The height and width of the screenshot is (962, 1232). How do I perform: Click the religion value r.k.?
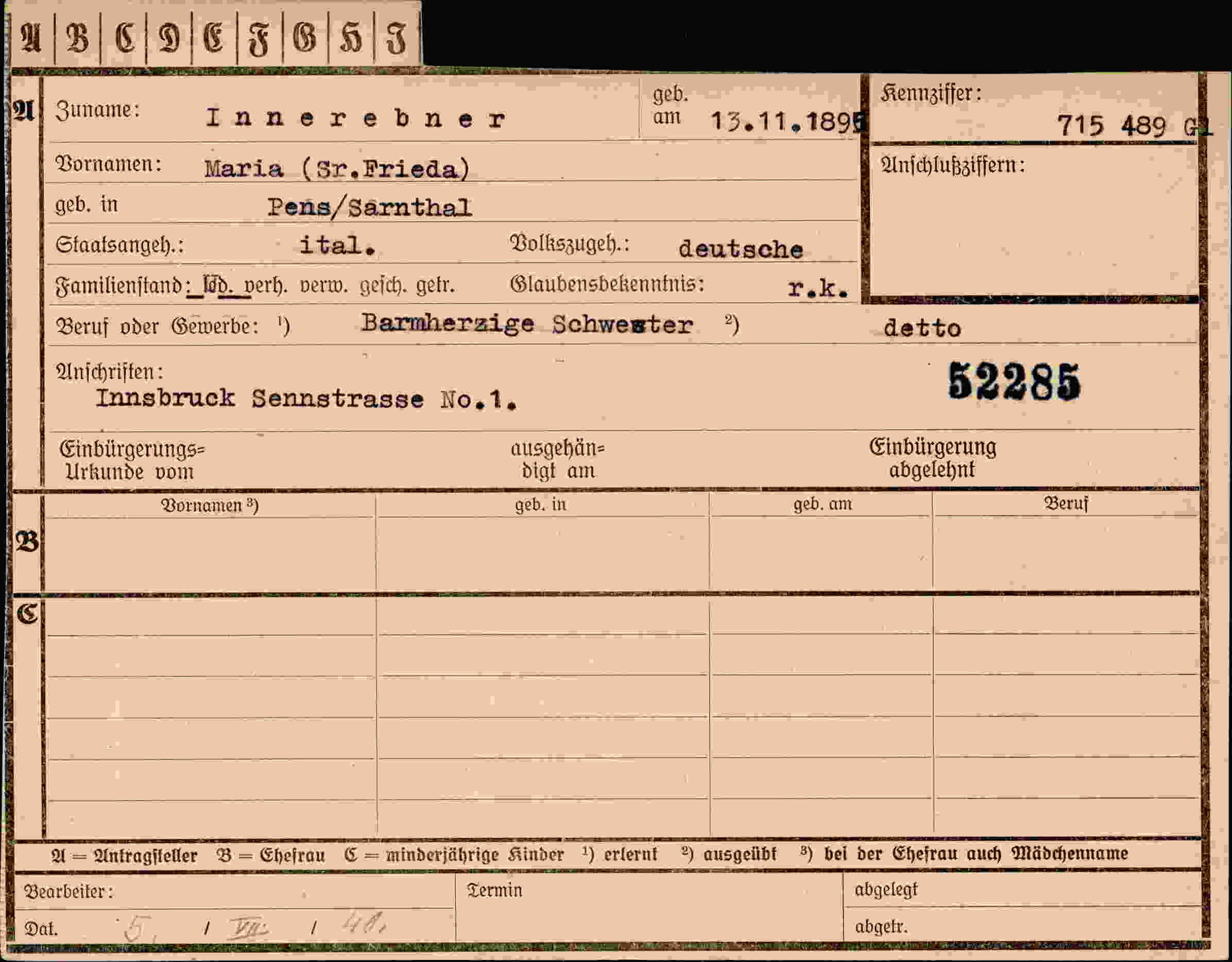pos(818,288)
